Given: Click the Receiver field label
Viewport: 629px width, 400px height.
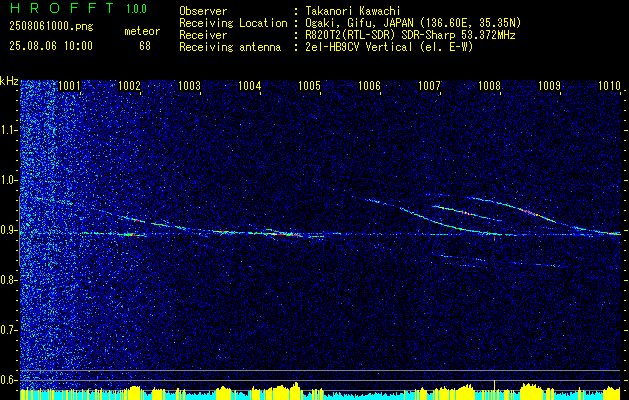Looking at the screenshot, I should [x=203, y=35].
